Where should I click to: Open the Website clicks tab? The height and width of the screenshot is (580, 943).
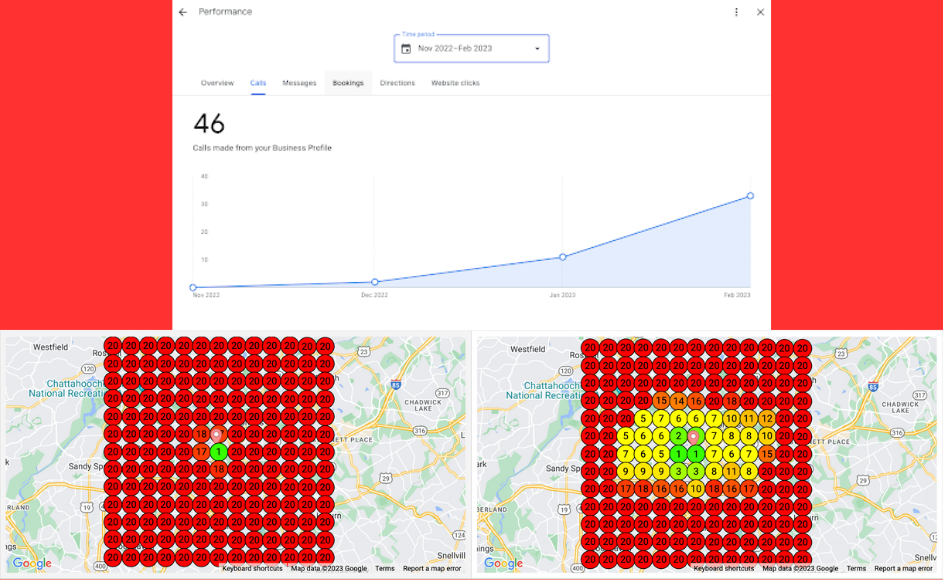point(455,83)
